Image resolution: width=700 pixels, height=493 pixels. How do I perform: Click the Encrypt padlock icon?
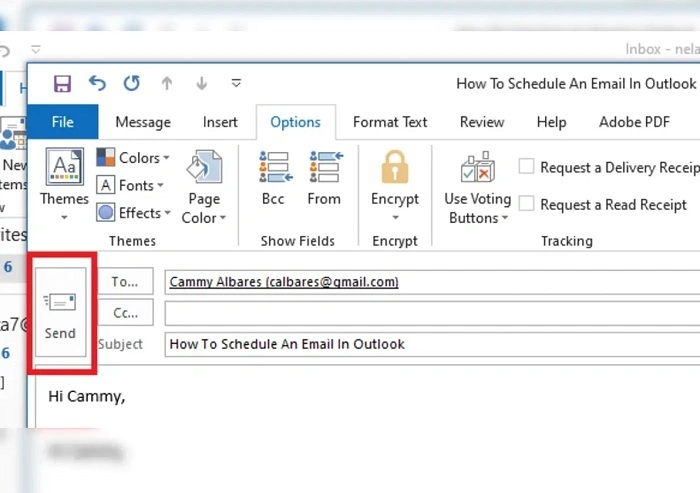(395, 167)
